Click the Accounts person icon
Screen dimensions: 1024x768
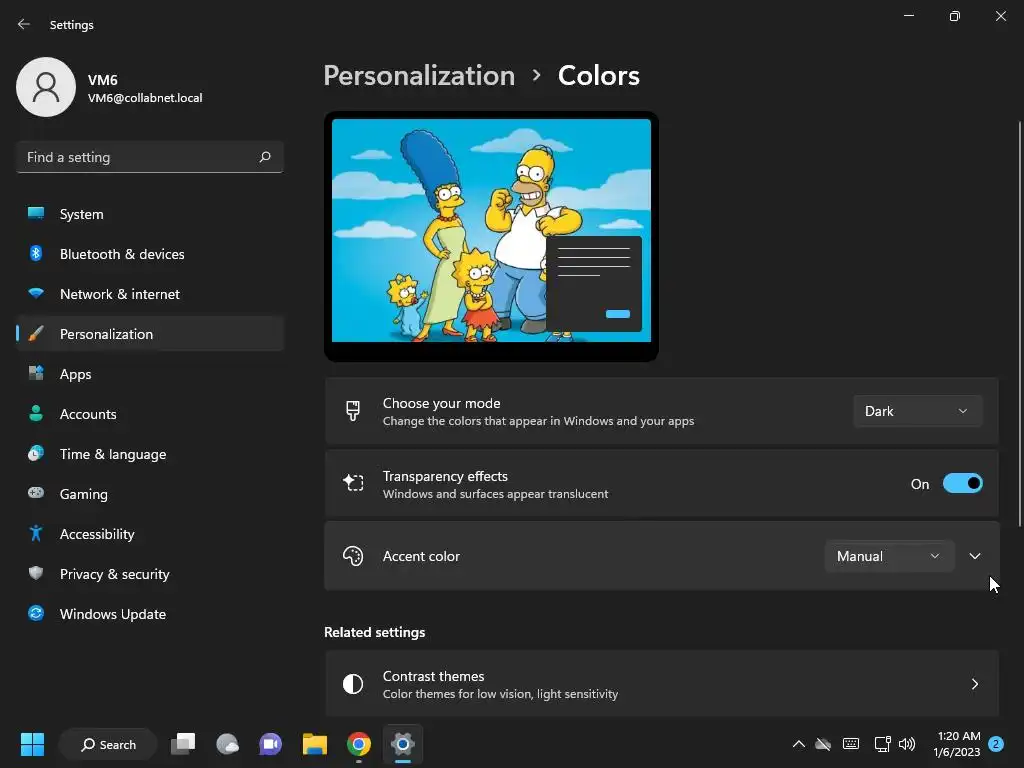click(36, 413)
